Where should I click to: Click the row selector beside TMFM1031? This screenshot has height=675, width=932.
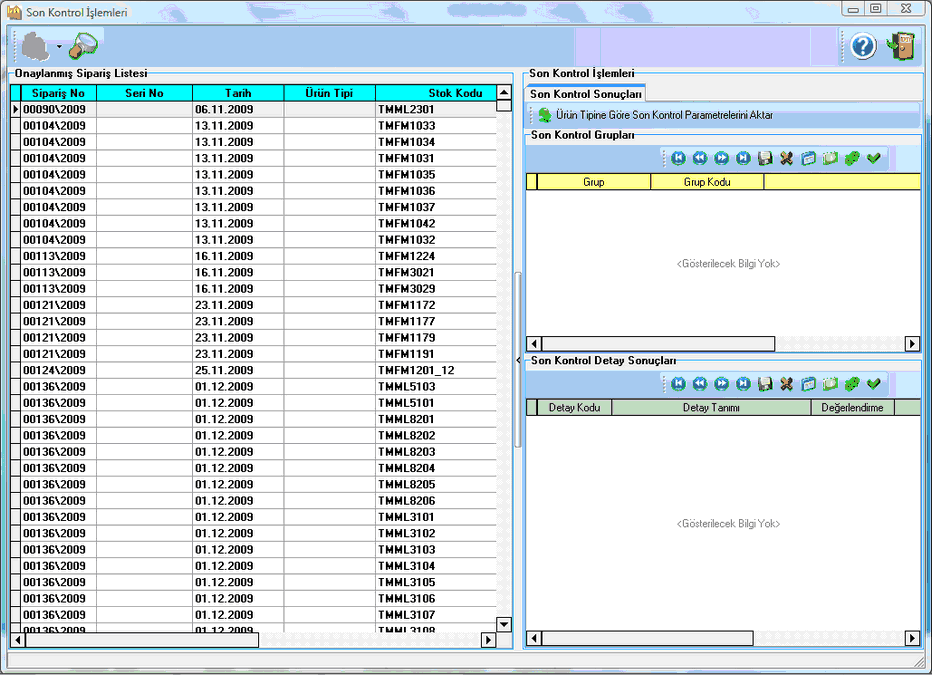click(x=15, y=159)
